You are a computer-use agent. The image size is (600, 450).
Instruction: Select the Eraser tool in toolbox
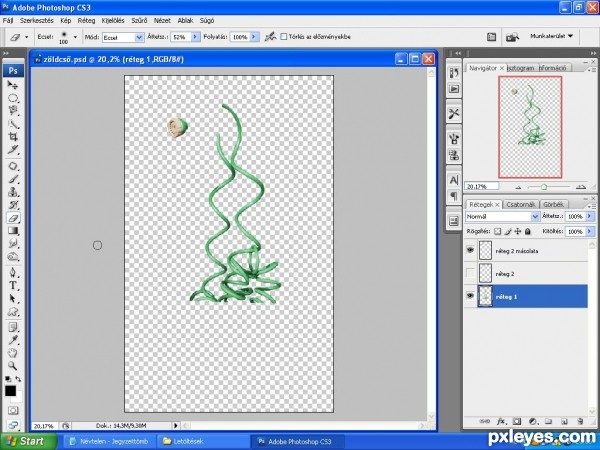13,218
